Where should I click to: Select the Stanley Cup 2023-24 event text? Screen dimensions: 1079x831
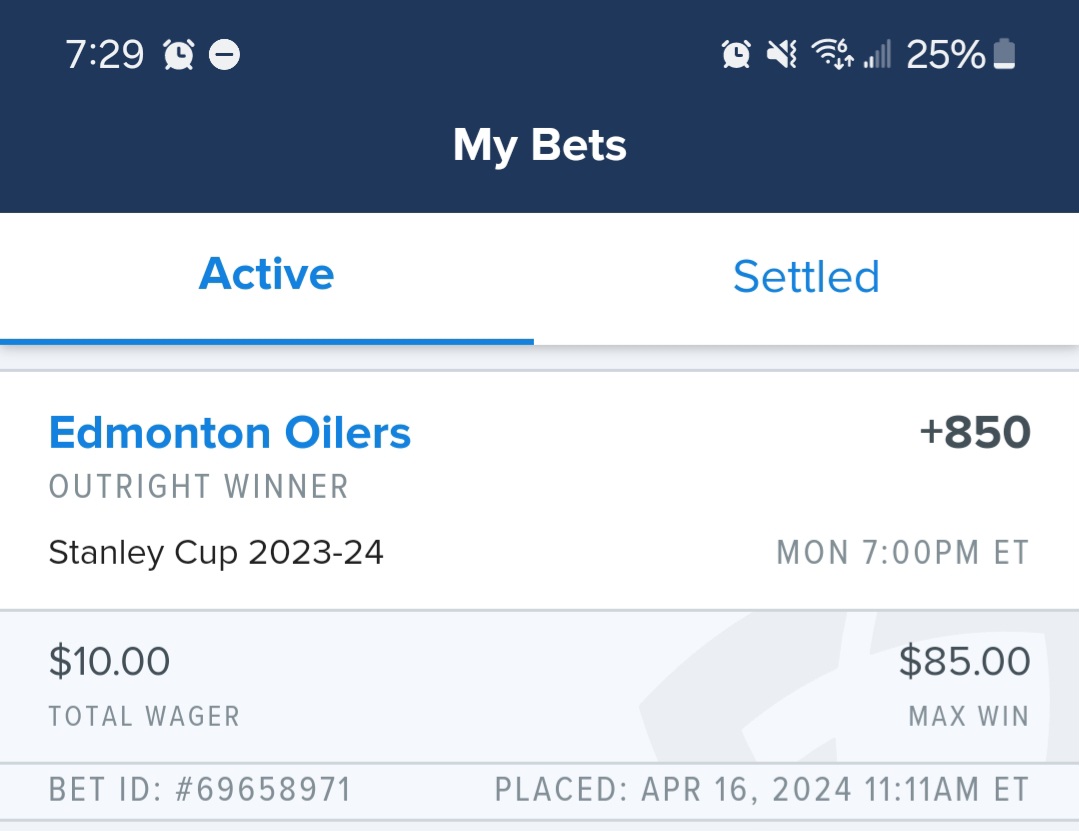click(216, 552)
